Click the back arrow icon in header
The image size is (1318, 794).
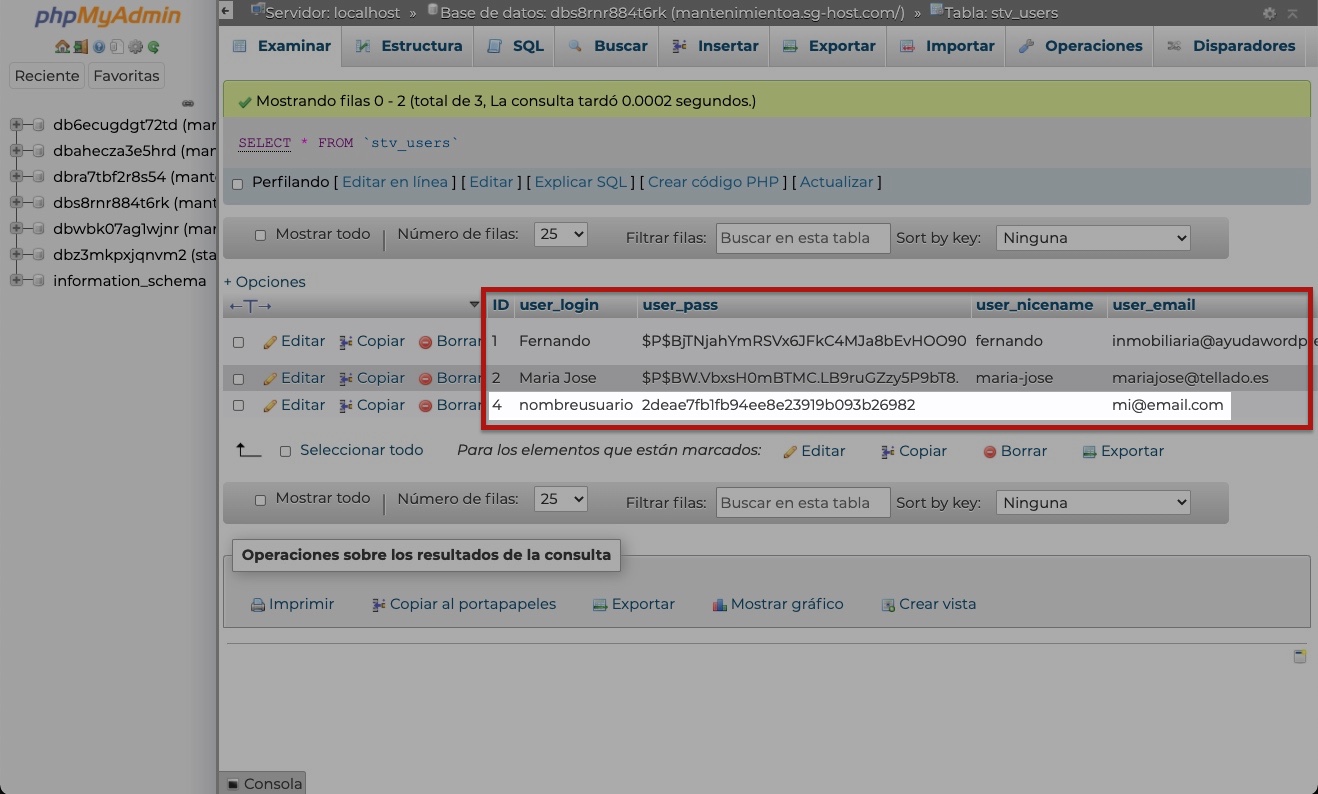225,9
